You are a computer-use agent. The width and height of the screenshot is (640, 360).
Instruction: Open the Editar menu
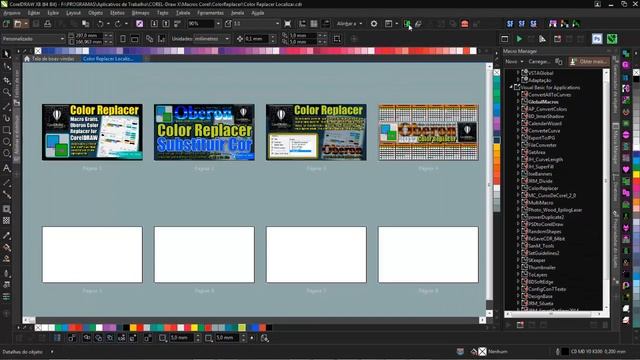(34, 13)
